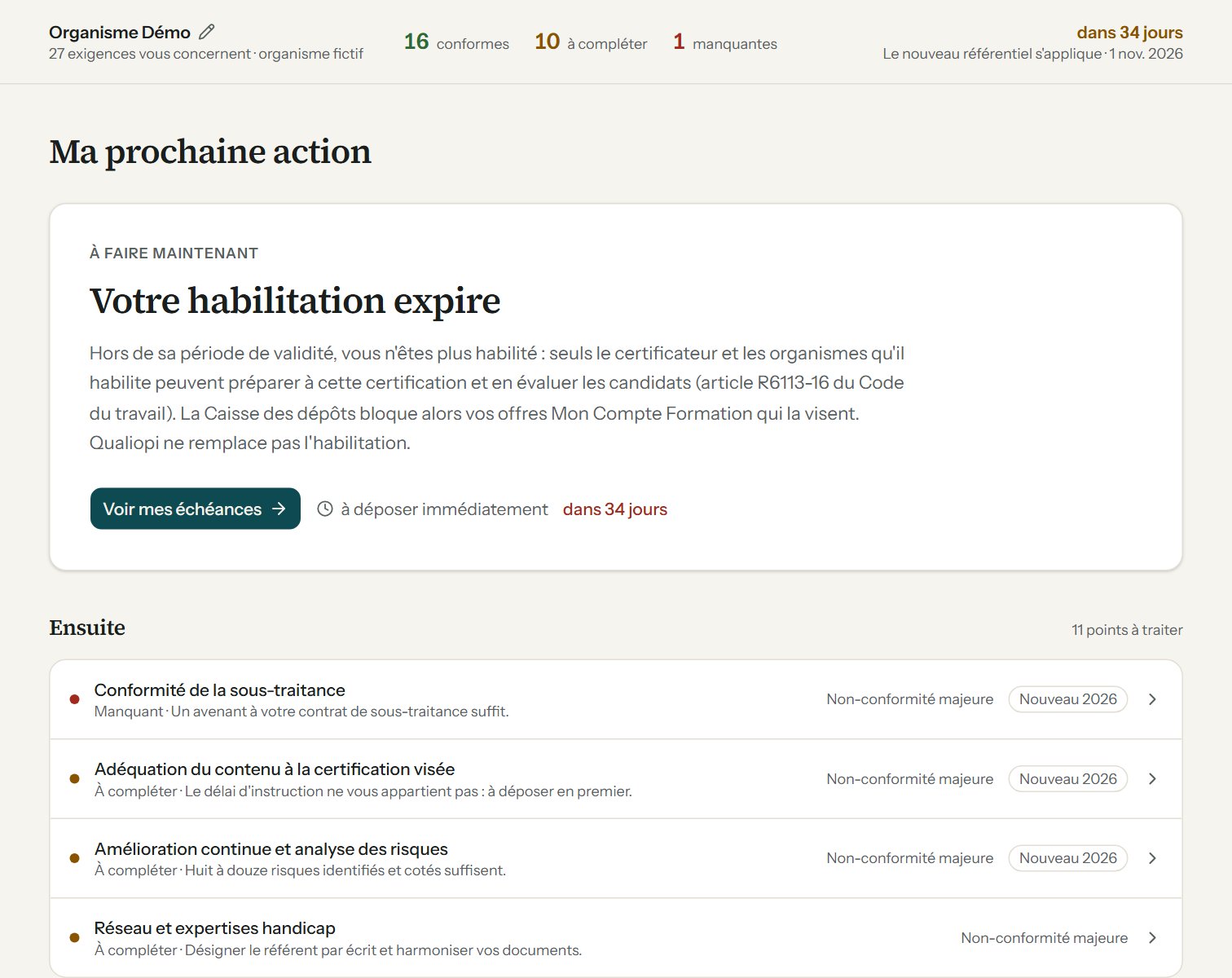Screen dimensions: 1232x978
Task: Open Adéquation du contenu row chevron
Action: tap(1152, 779)
